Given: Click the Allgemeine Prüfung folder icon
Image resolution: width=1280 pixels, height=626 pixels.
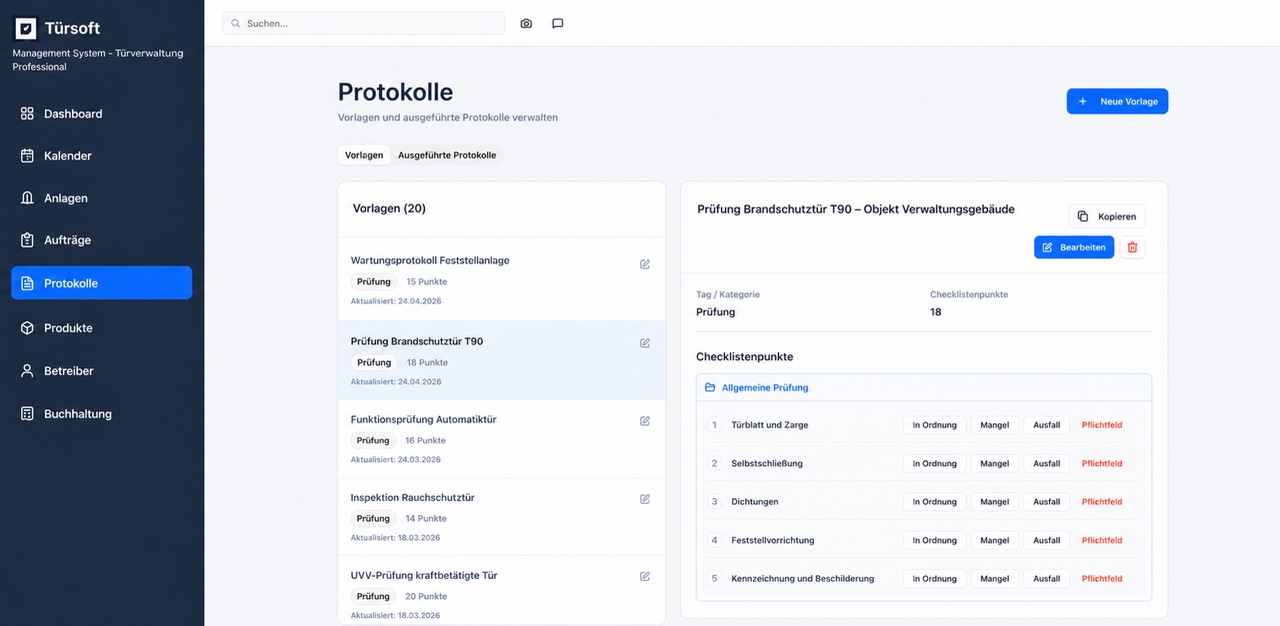Looking at the screenshot, I should (710, 388).
